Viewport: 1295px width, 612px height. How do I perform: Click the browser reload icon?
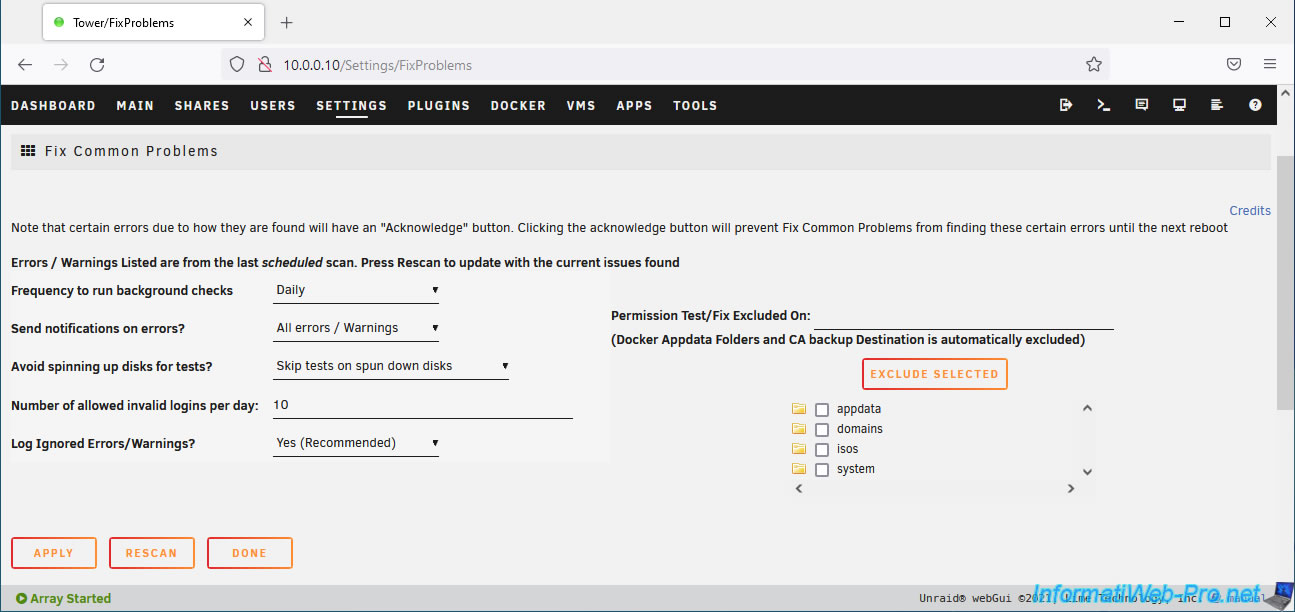[x=97, y=65]
